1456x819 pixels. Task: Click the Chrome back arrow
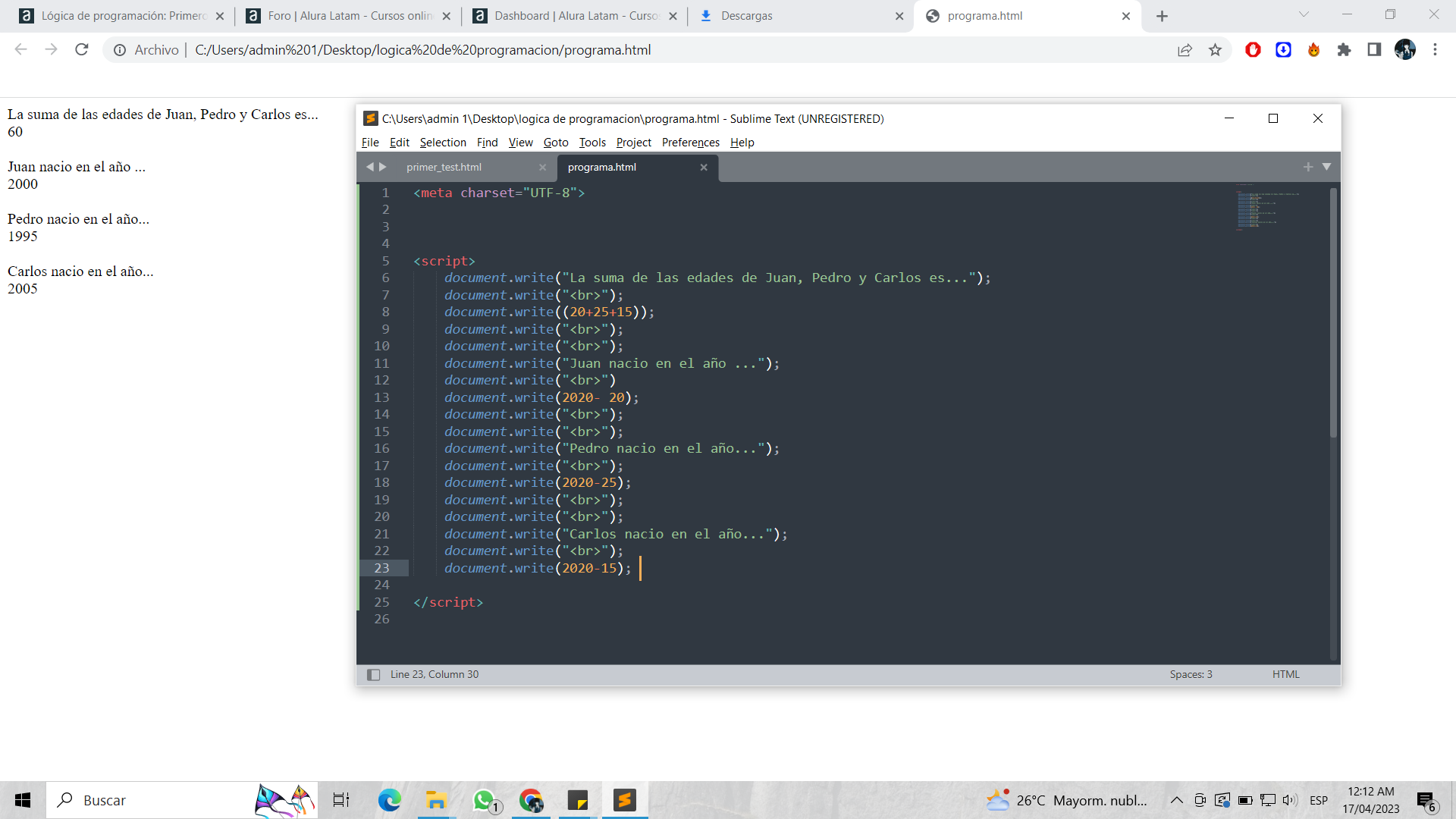(20, 50)
